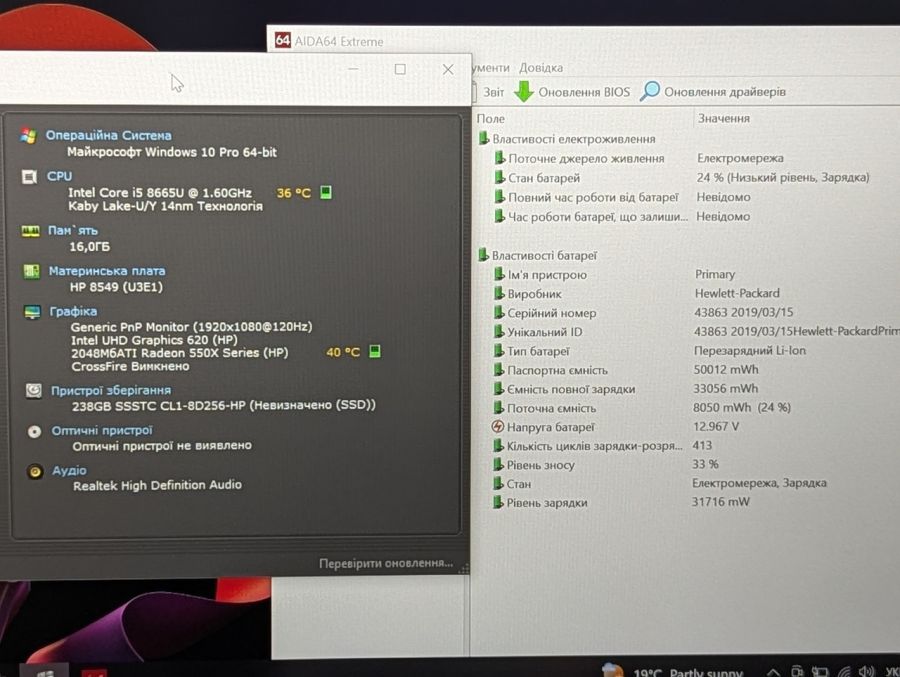The height and width of the screenshot is (677, 900).
Task: Click the green arrow Оновлення BIOS button
Action: (x=572, y=92)
